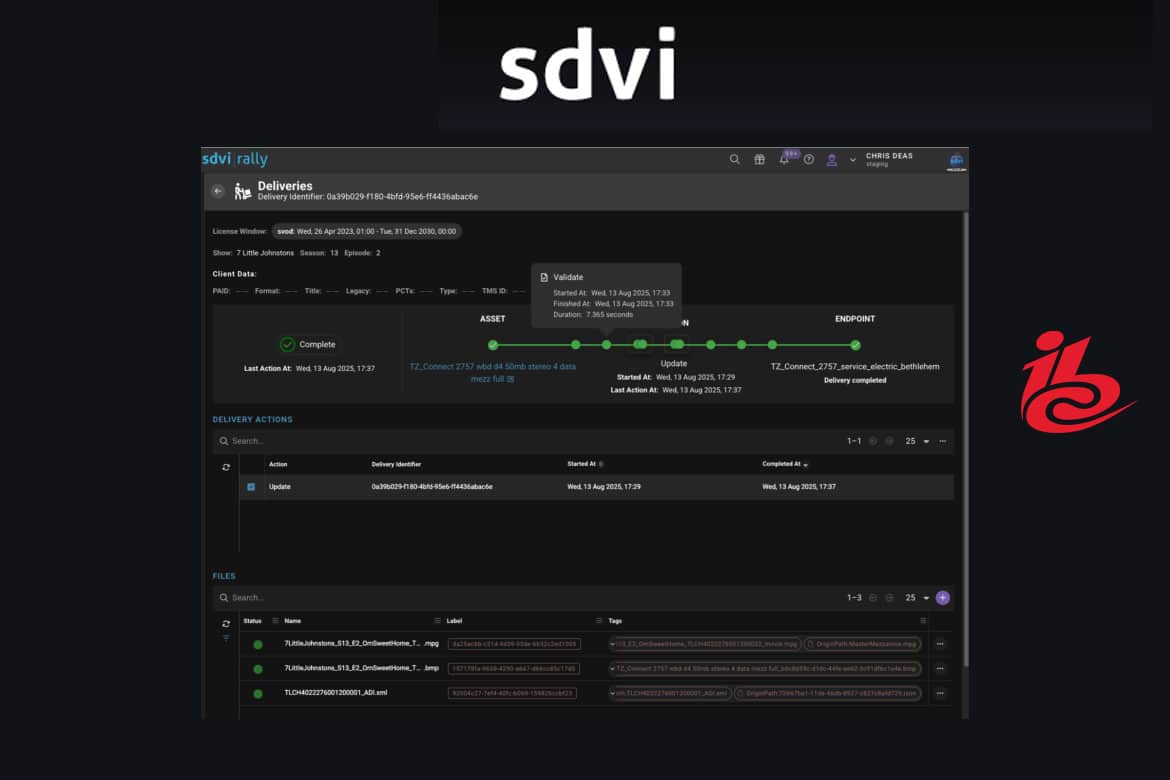Toggle the Update action row checkbox
The width and height of the screenshot is (1170, 780).
click(x=251, y=487)
